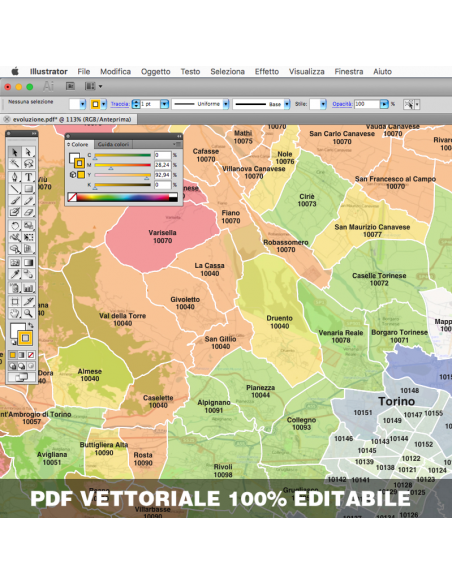The width and height of the screenshot is (452, 584).
Task: Select the Perspective Grid tool
Action: pyautogui.click(x=28, y=249)
